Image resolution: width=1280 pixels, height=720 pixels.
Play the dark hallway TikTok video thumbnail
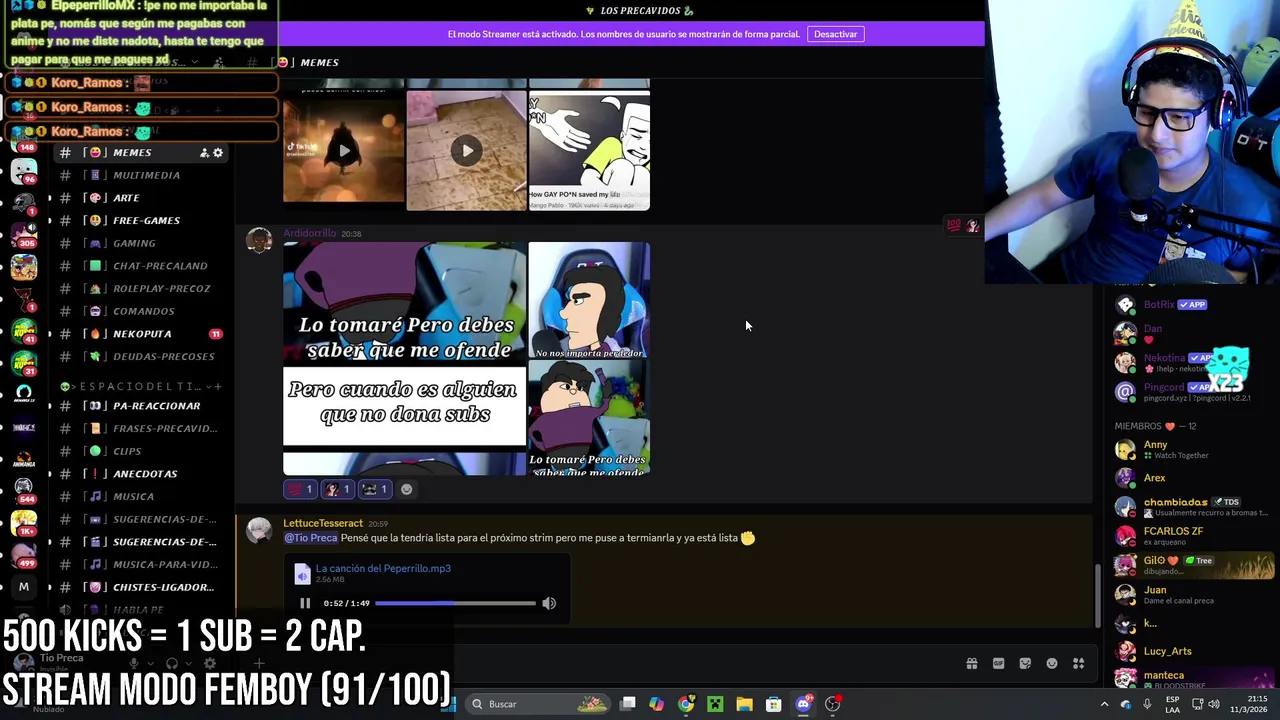[343, 151]
